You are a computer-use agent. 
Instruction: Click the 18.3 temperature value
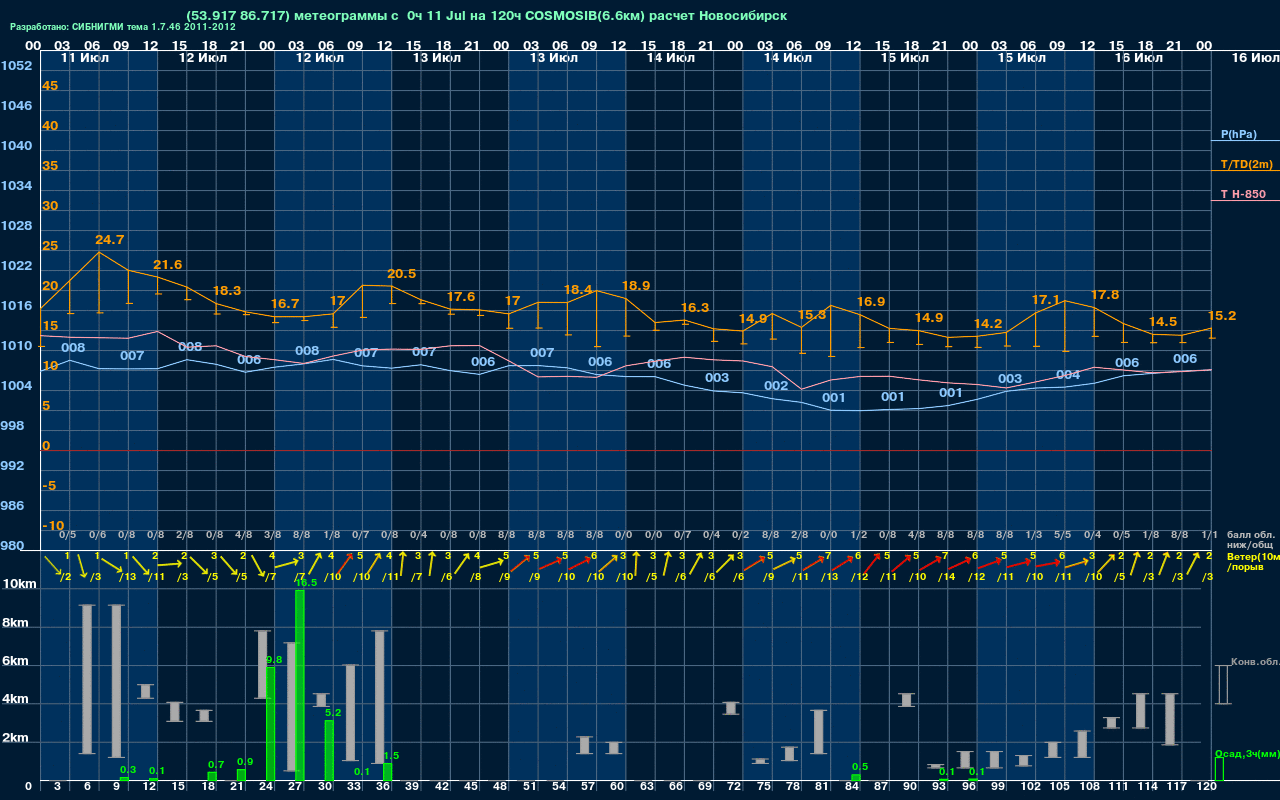click(227, 290)
